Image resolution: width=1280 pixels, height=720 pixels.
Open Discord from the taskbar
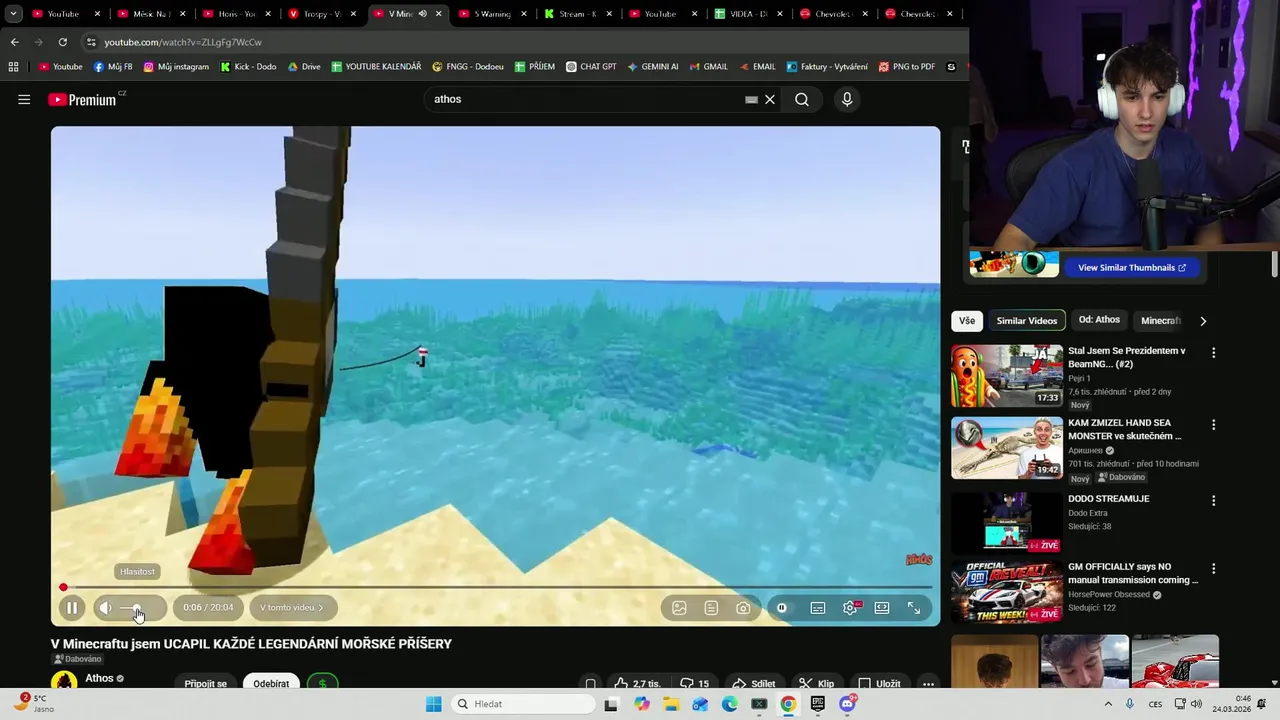click(847, 704)
